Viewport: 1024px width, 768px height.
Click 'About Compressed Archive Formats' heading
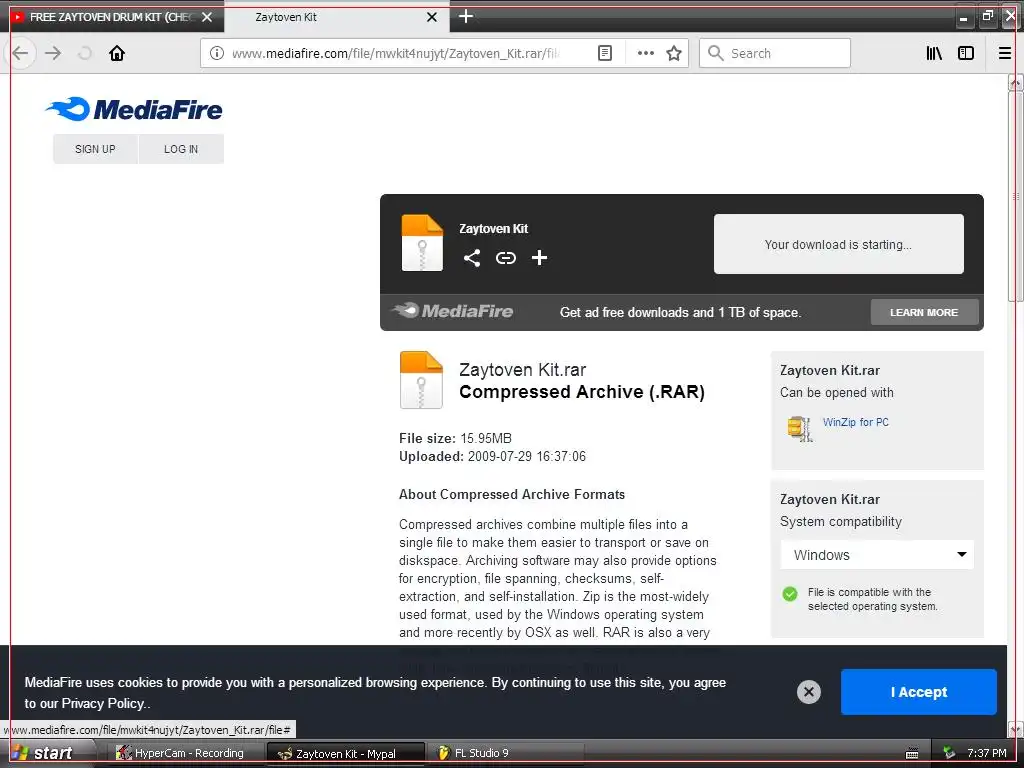[x=512, y=494]
